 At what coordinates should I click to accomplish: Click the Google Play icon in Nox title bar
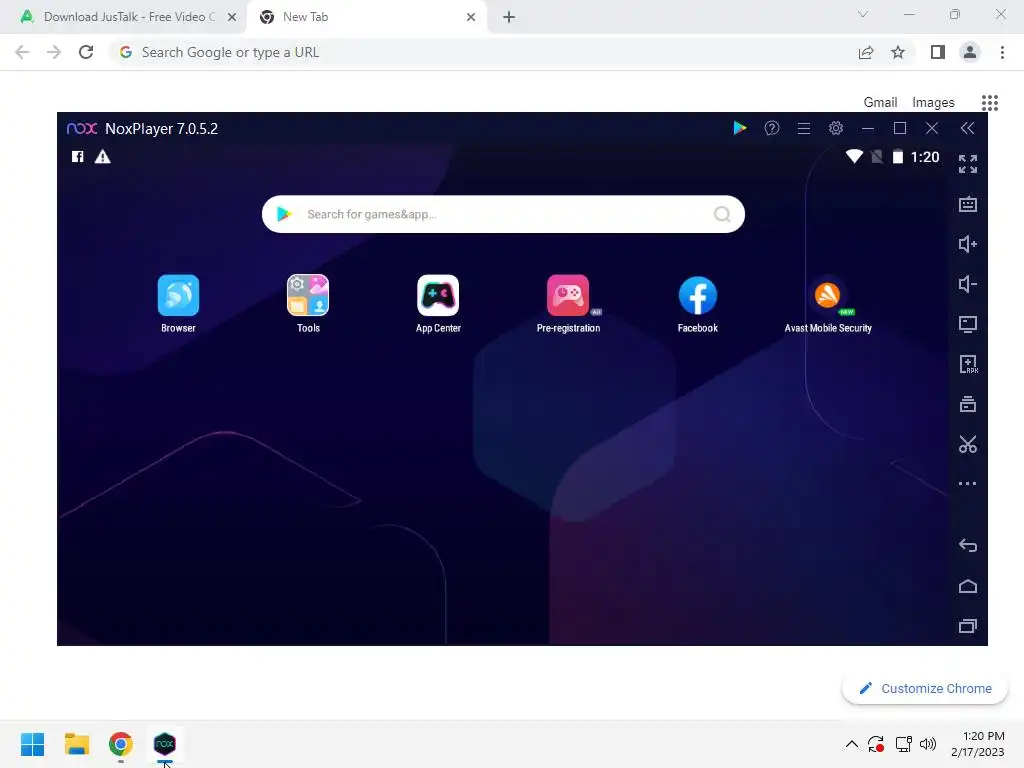click(x=740, y=128)
